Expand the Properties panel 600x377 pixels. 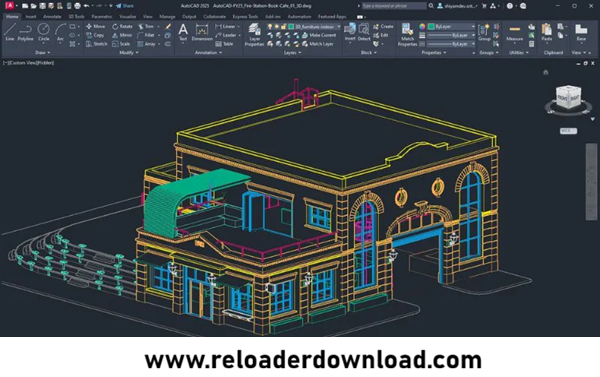click(x=434, y=52)
